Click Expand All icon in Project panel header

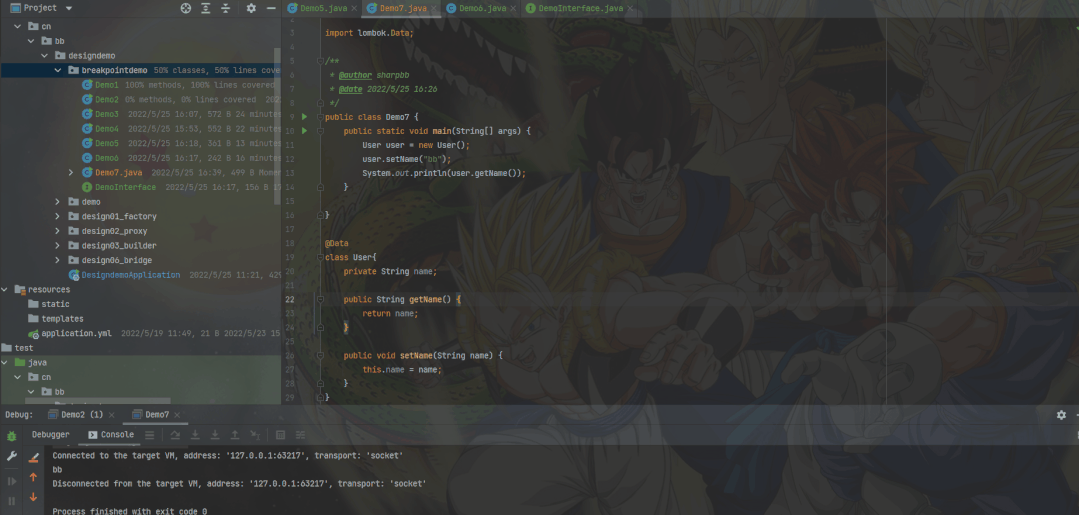pos(206,8)
